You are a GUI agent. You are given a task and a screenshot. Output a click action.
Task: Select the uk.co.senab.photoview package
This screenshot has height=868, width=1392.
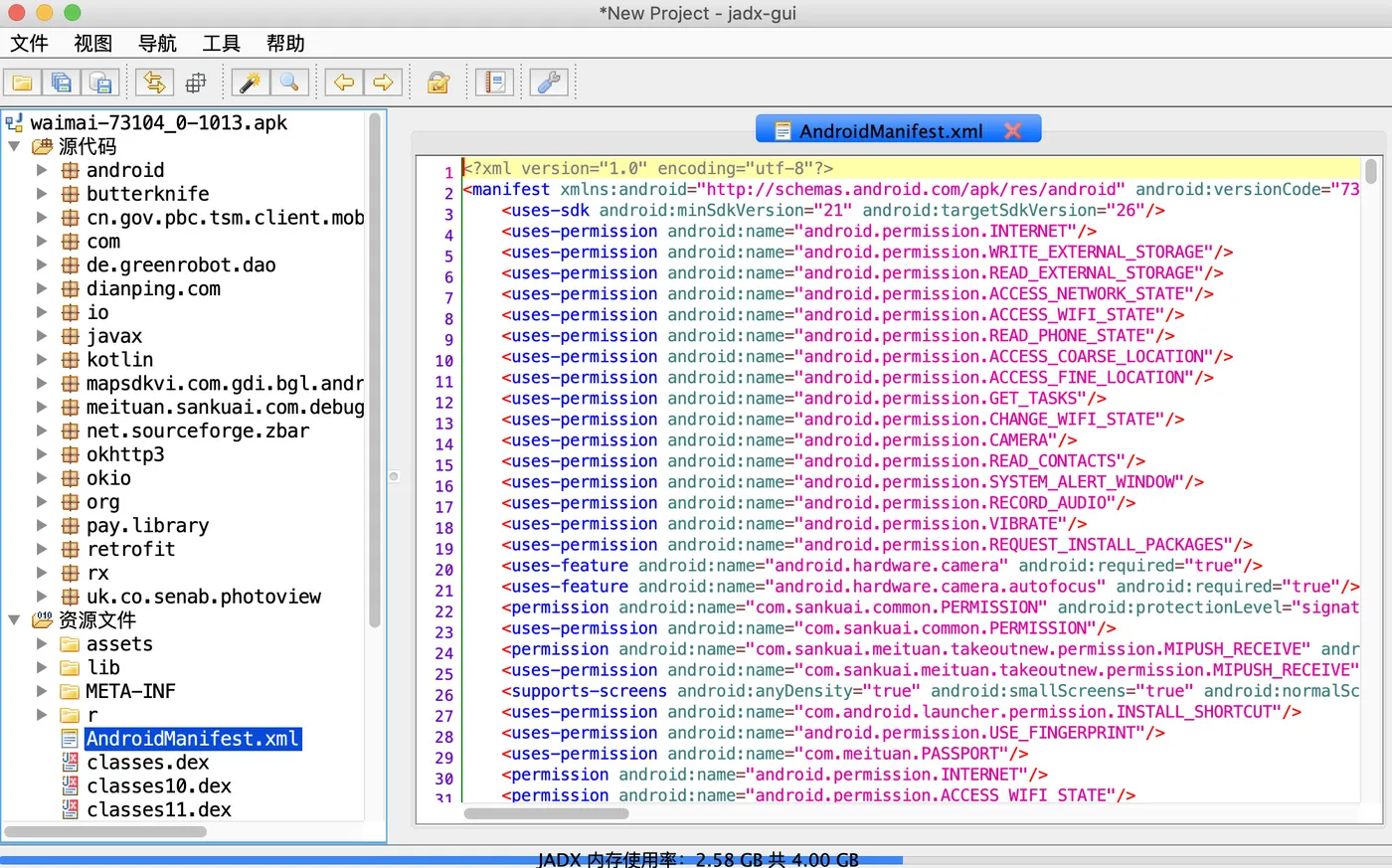tap(204, 597)
